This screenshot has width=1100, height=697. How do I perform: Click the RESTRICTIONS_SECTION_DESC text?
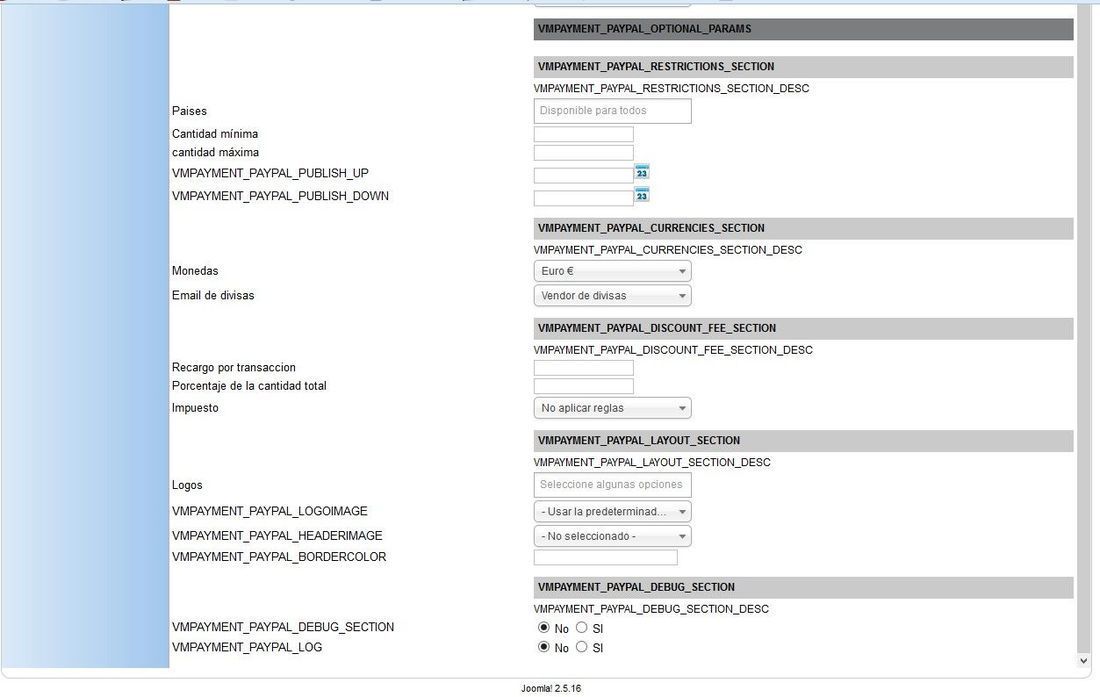coord(671,88)
